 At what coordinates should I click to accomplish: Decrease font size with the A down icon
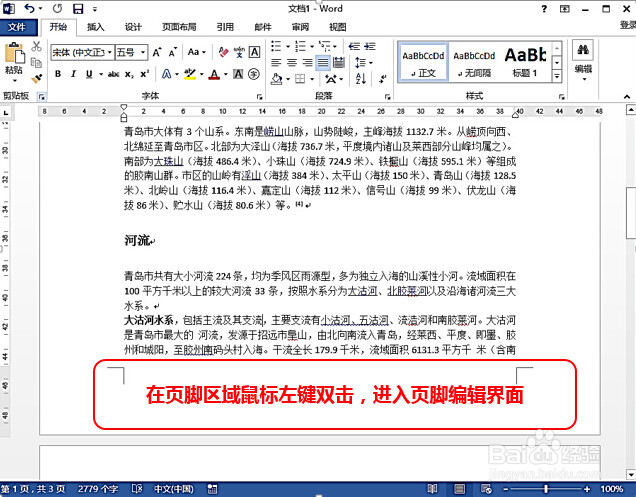point(173,52)
